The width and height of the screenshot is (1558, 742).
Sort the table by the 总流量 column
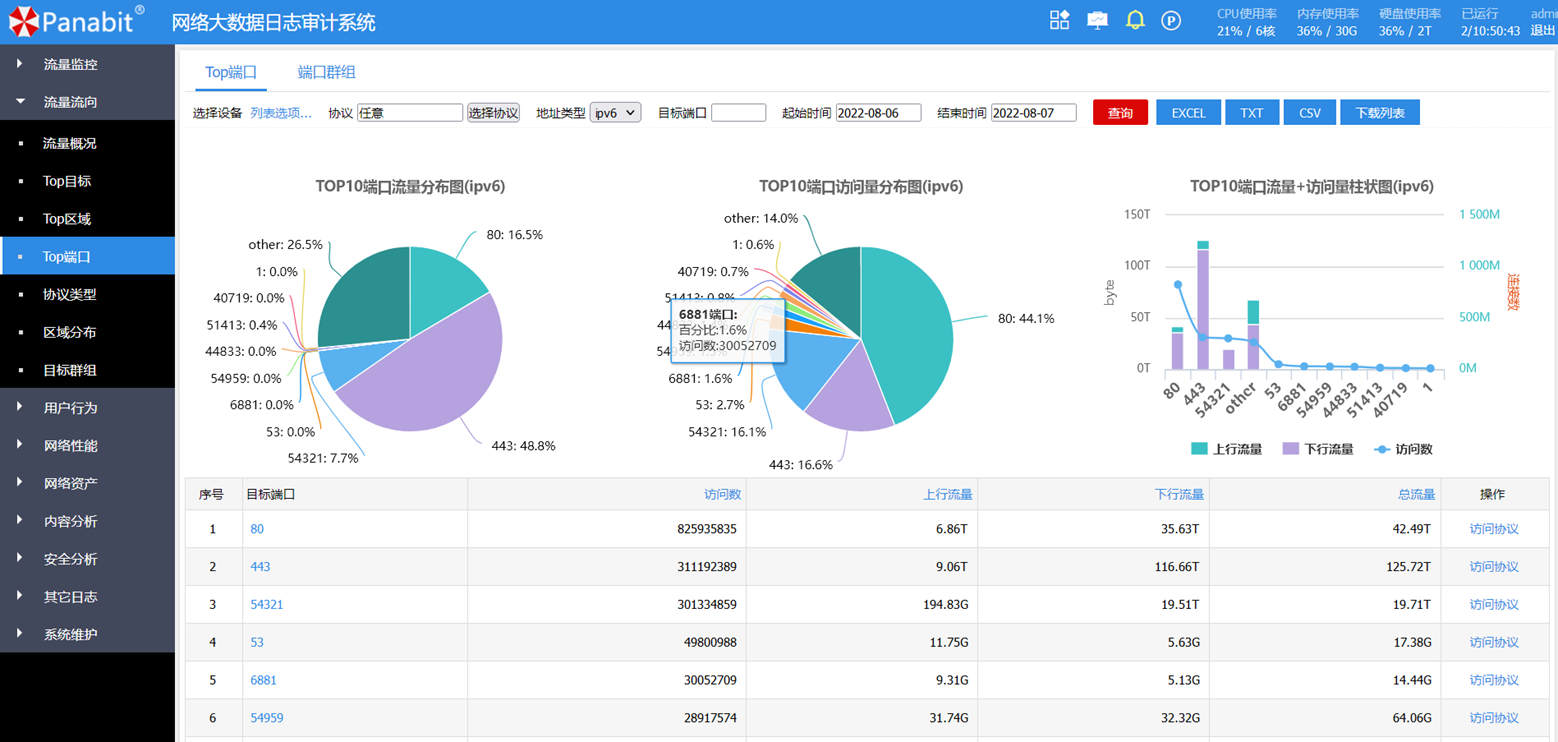[x=1416, y=494]
